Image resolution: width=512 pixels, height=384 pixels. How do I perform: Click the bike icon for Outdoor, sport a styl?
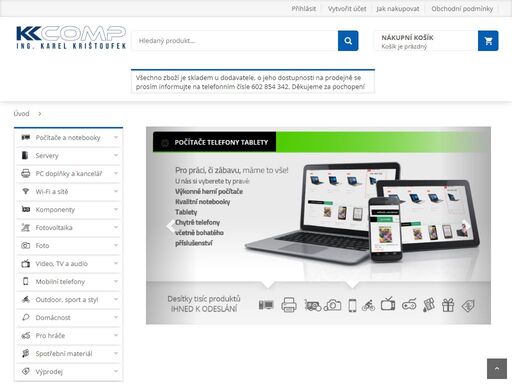(26, 299)
